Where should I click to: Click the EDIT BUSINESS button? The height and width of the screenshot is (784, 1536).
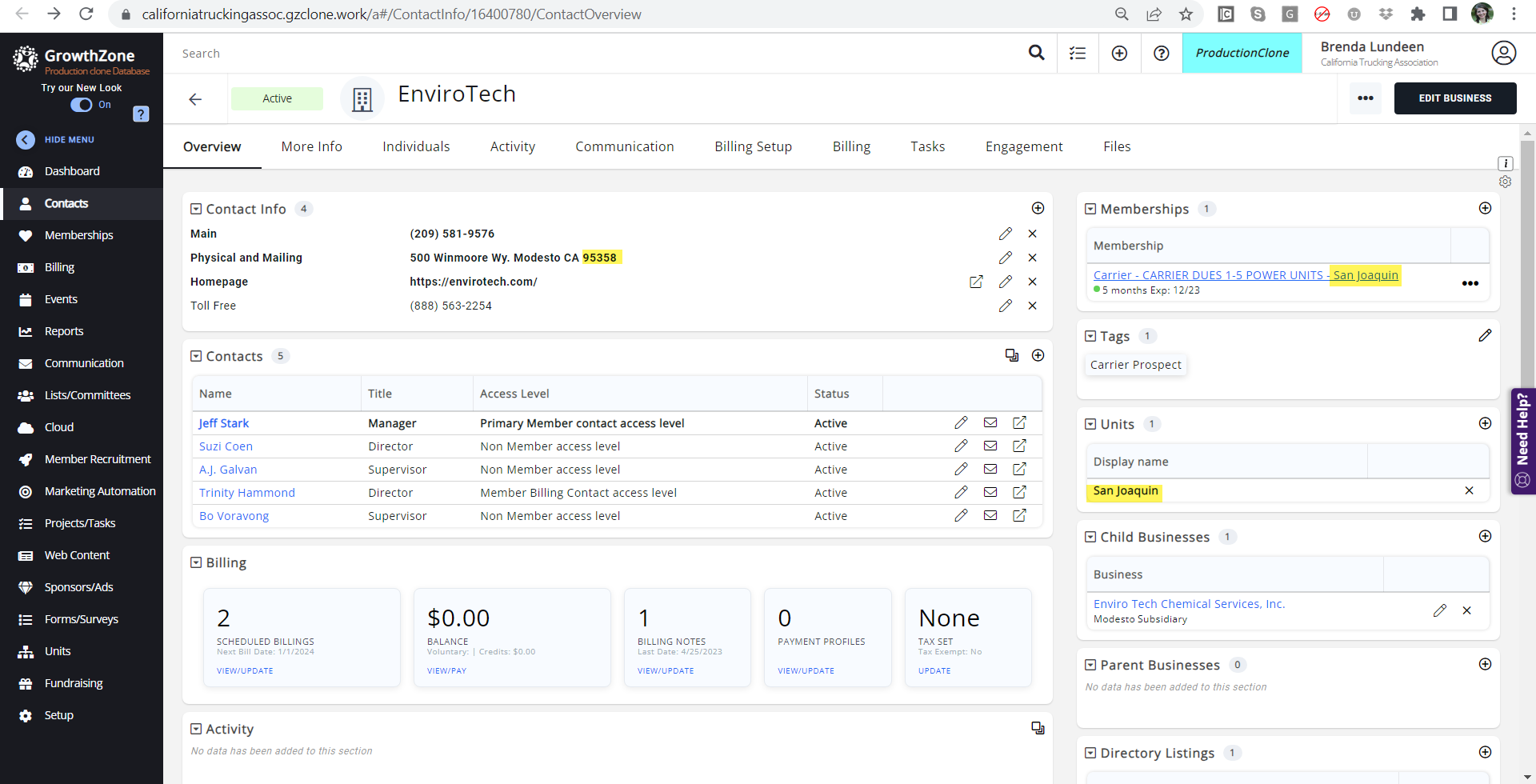coord(1454,98)
